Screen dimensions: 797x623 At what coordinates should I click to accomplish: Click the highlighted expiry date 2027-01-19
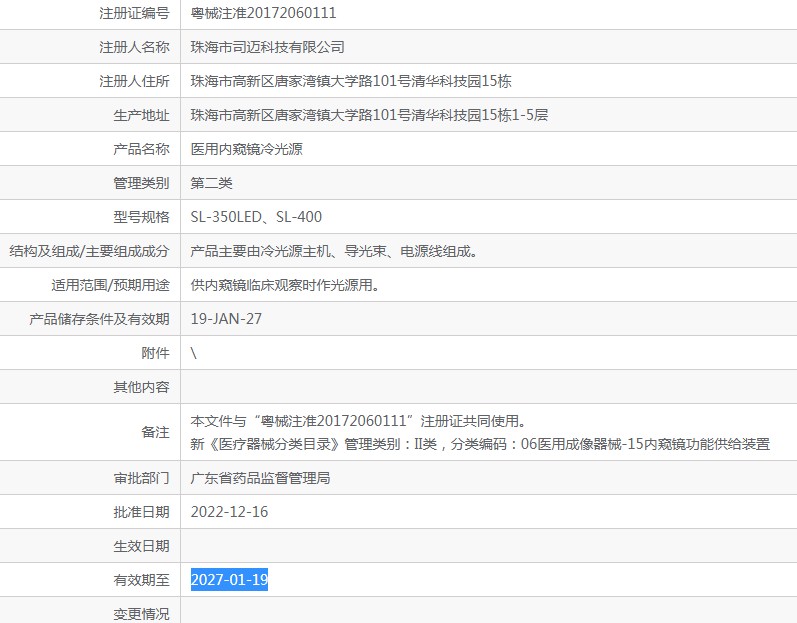tap(229, 580)
